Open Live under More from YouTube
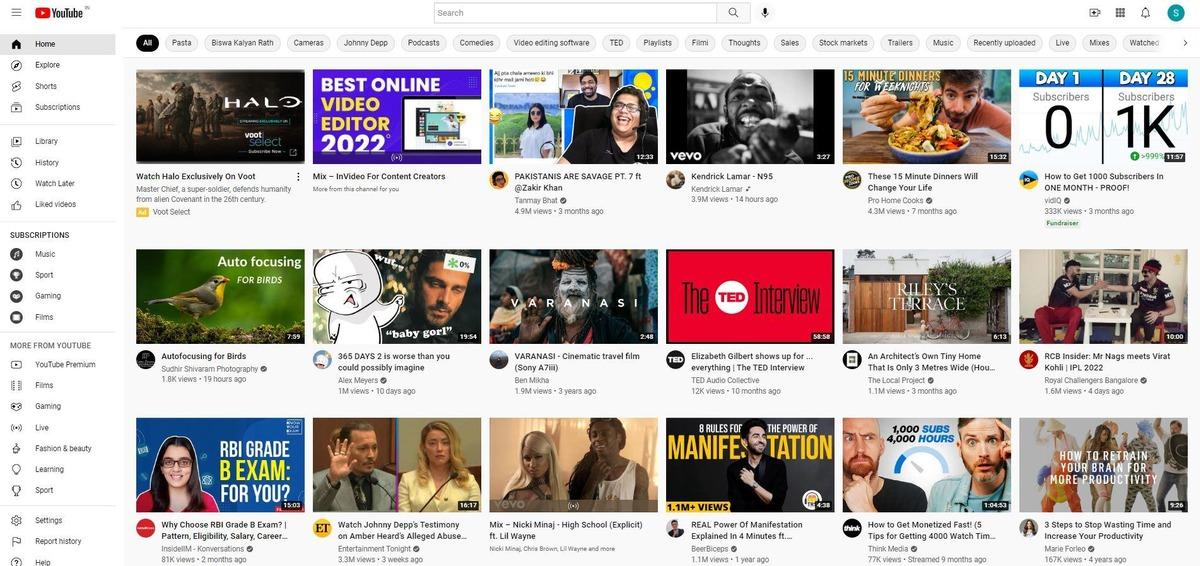 pyautogui.click(x=58, y=427)
